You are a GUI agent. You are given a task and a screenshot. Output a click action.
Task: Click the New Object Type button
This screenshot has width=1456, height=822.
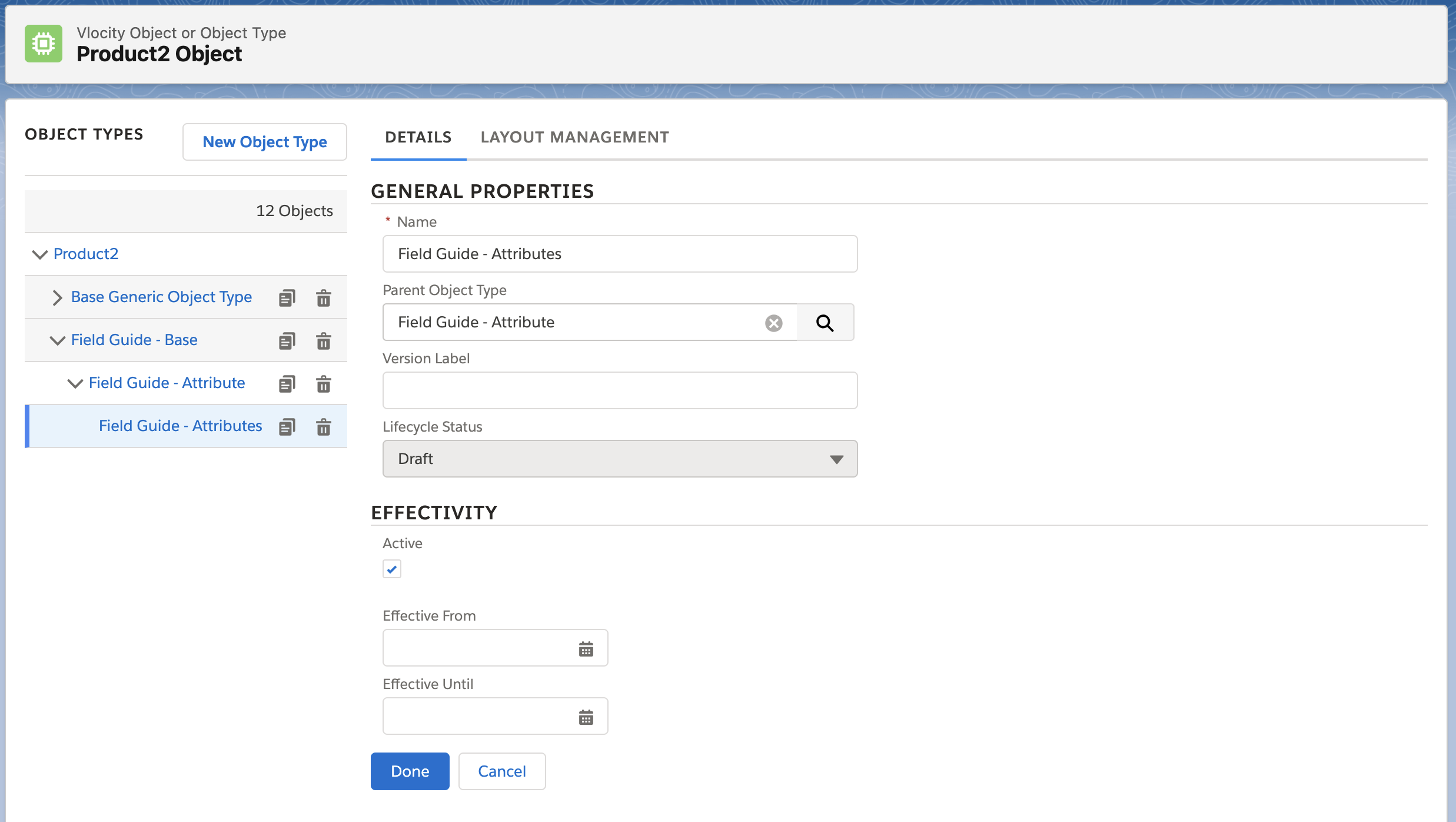[265, 142]
